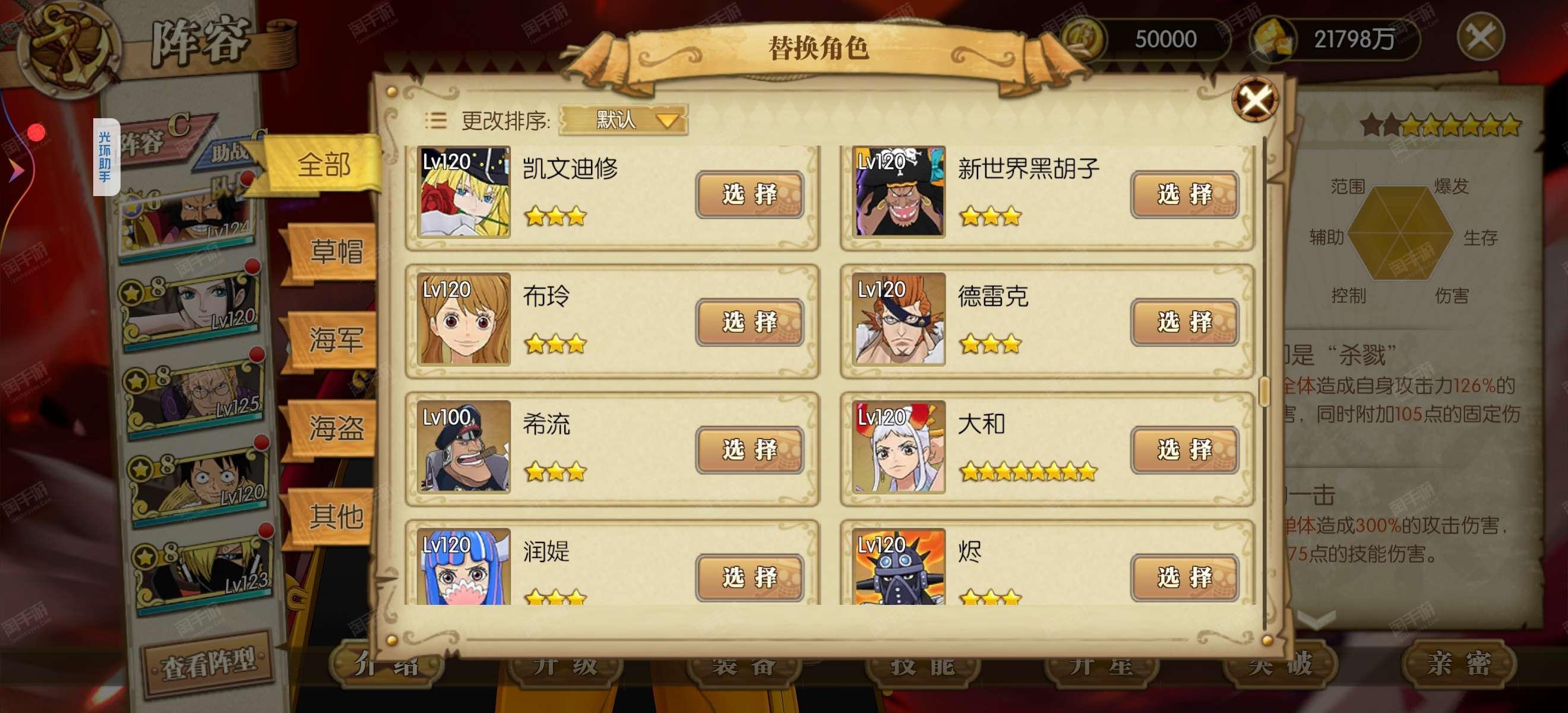Close the 替换角色 dialog with the X icon

(x=1255, y=99)
